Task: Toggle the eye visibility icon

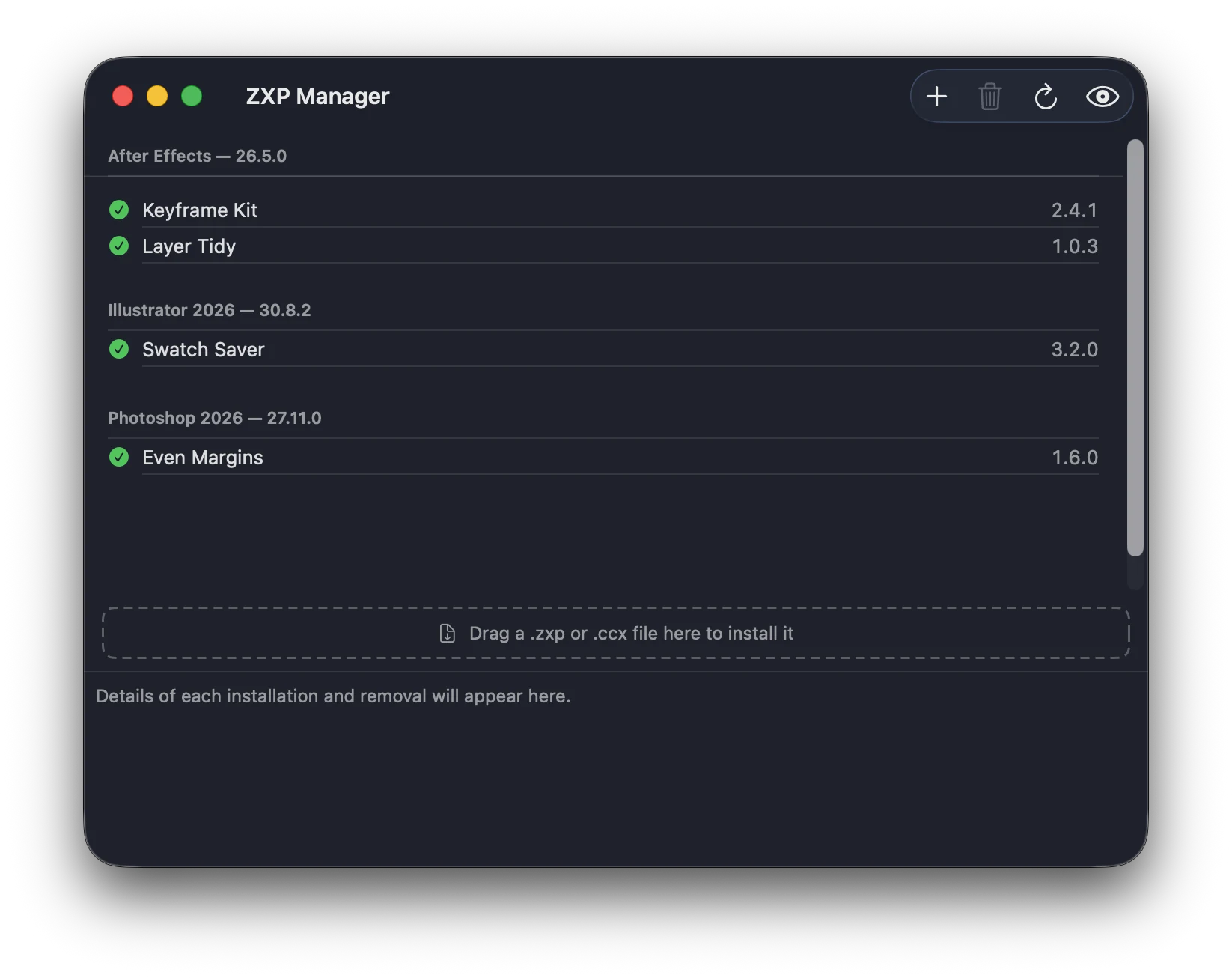Action: point(1103,97)
